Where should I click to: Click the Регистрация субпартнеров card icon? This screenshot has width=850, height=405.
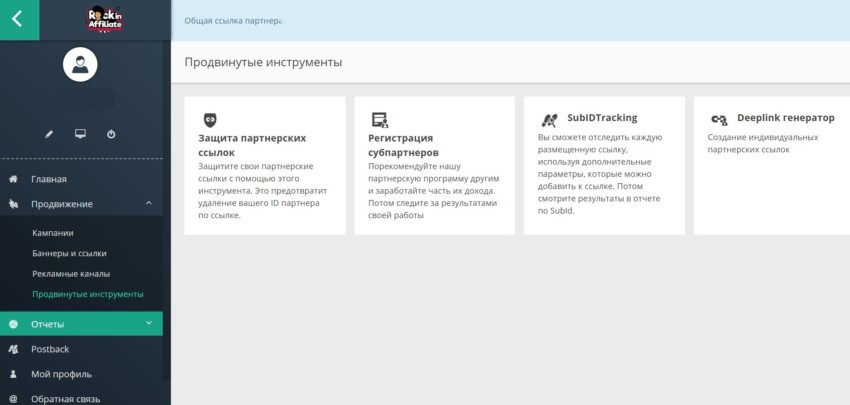pos(380,120)
